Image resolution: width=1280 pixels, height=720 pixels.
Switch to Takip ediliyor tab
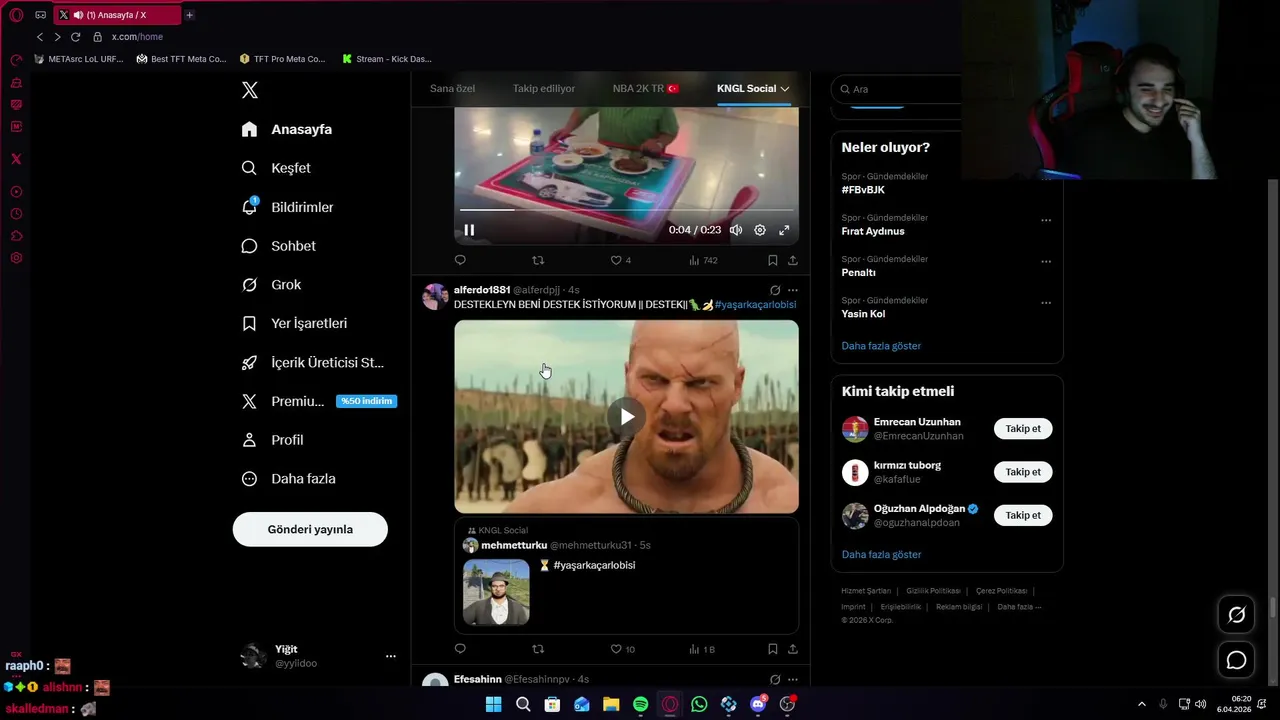[544, 88]
